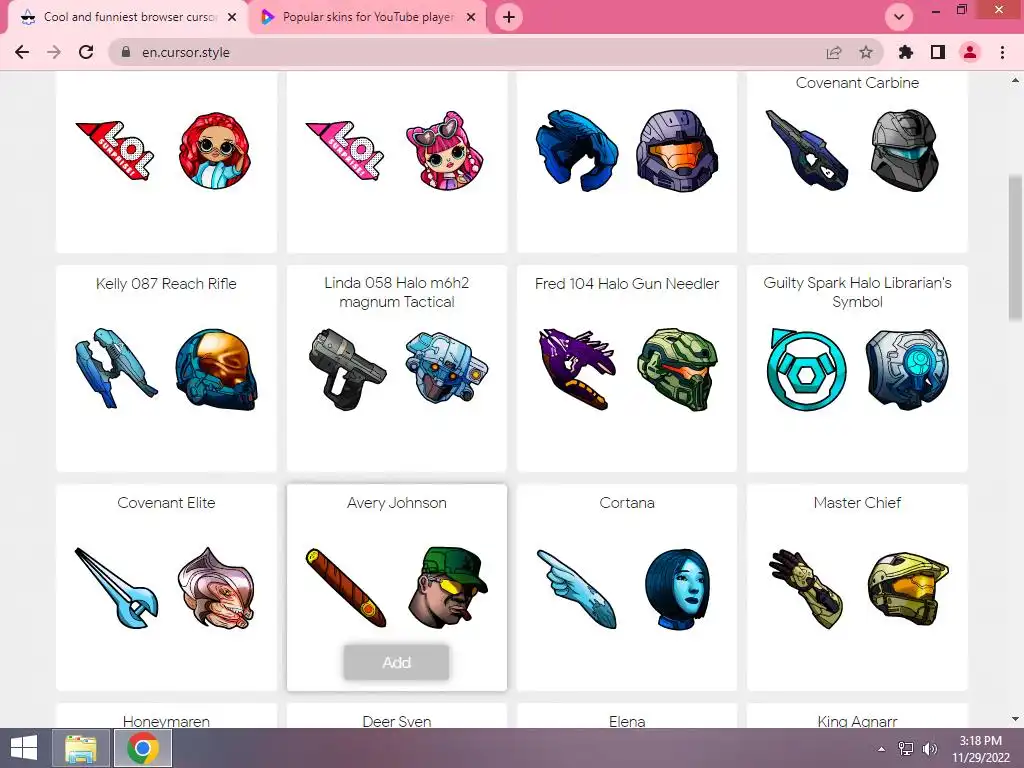Viewport: 1024px width, 768px height.
Task: Click the page vertical scrollbar thumb
Action: (x=1015, y=248)
